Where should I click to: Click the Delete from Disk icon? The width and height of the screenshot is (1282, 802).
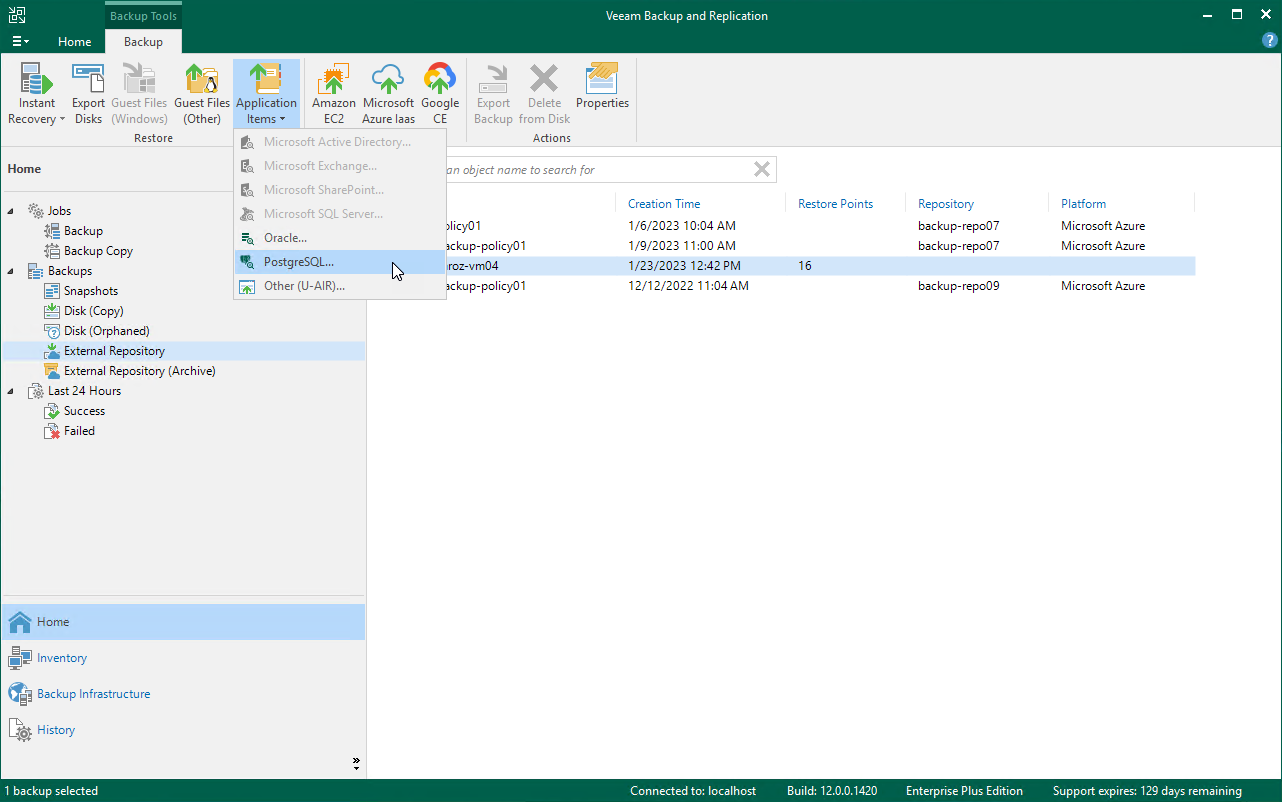tap(544, 94)
